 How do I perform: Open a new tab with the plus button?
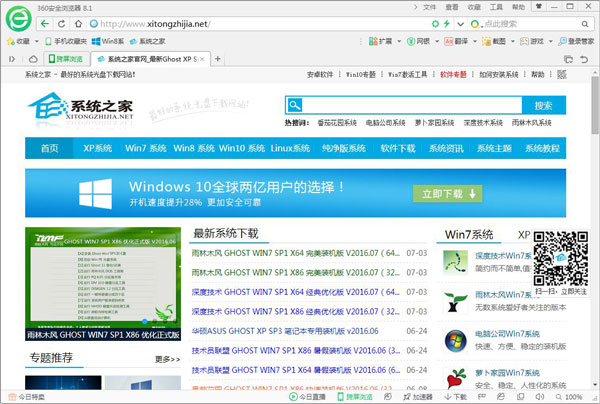[218, 59]
